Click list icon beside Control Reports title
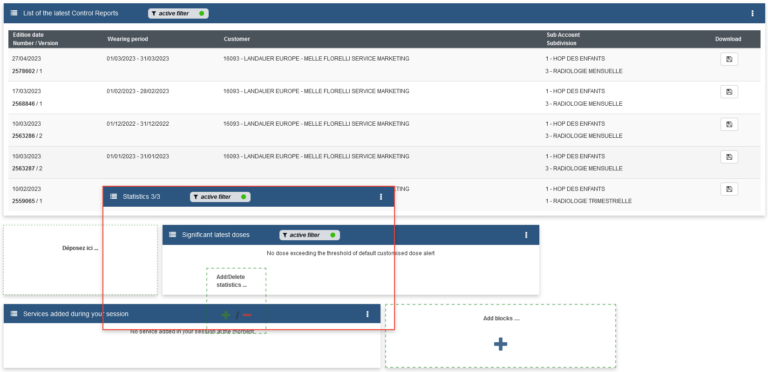Screen dimensions: 768x372 (14, 13)
